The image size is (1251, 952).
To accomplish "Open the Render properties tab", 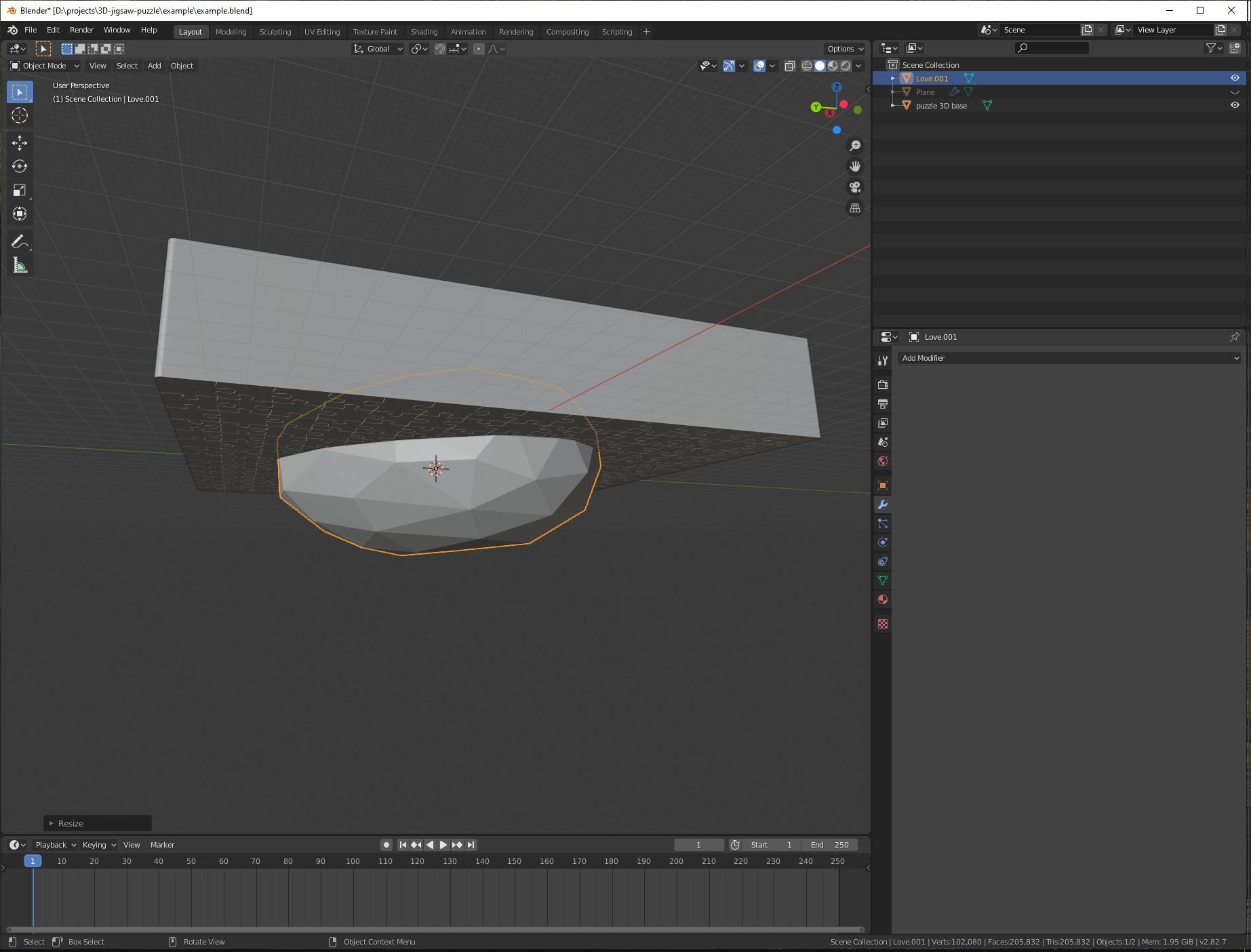I will pyautogui.click(x=882, y=384).
